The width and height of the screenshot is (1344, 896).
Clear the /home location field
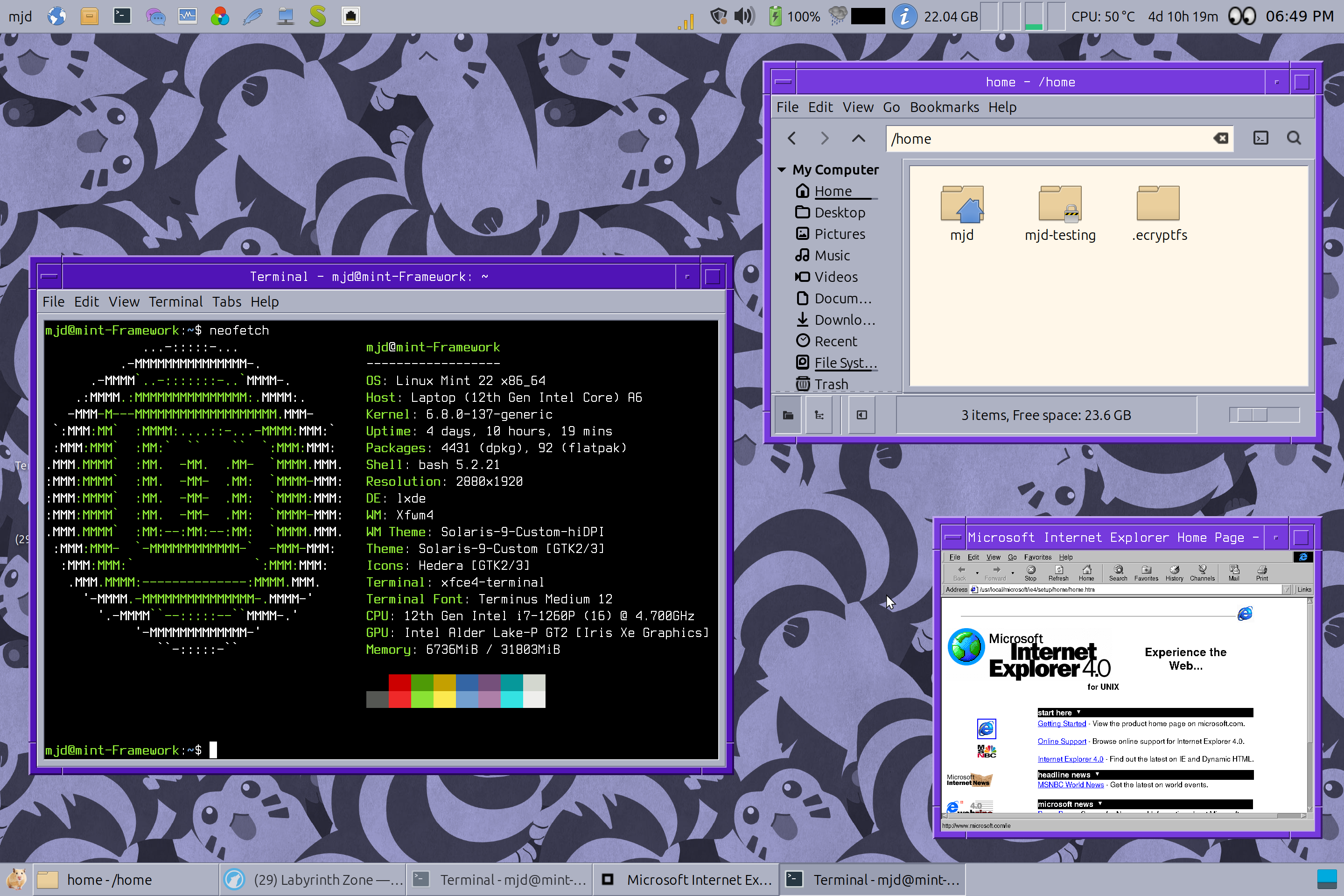[1221, 138]
